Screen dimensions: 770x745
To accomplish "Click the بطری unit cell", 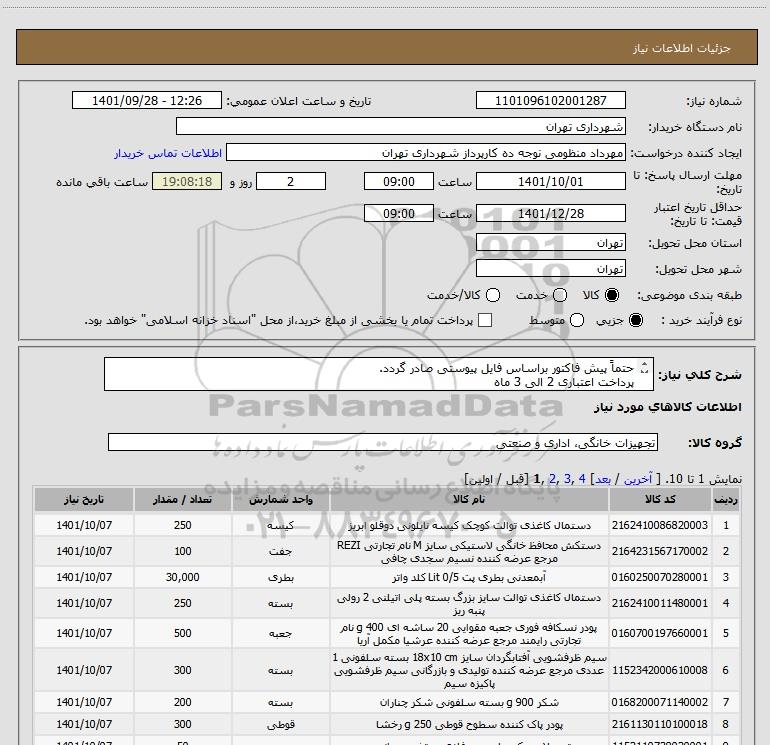I will pos(280,577).
